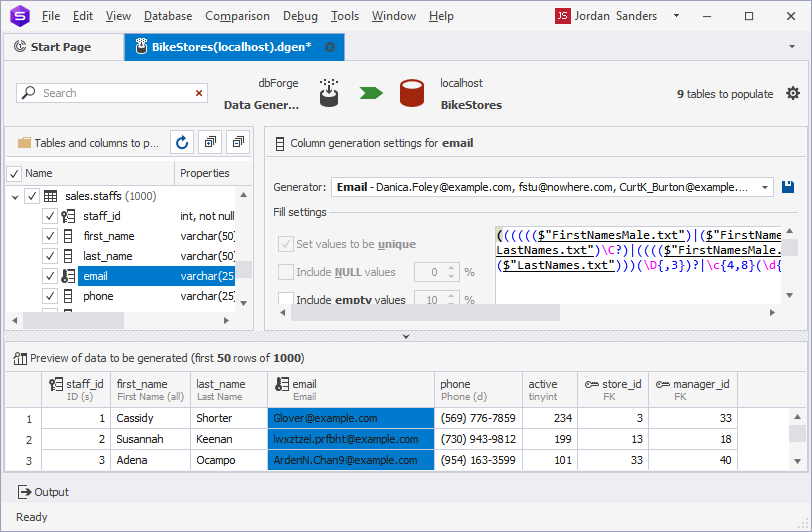
Task: Click the email column icon in tree
Action: (68, 276)
